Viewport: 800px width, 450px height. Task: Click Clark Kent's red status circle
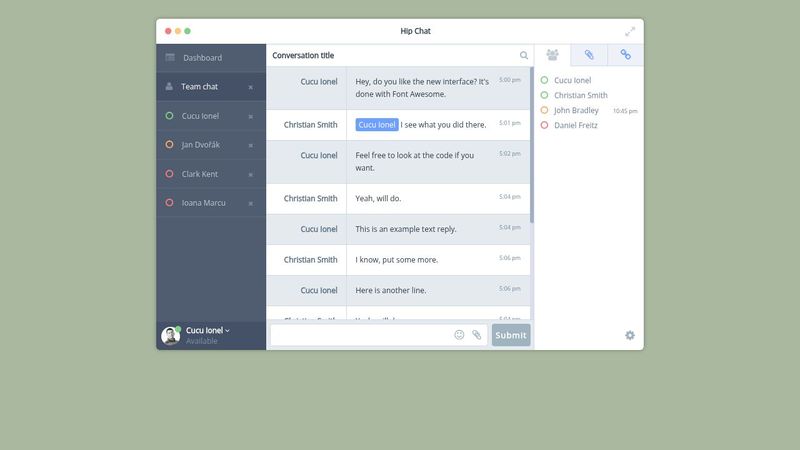pos(169,173)
